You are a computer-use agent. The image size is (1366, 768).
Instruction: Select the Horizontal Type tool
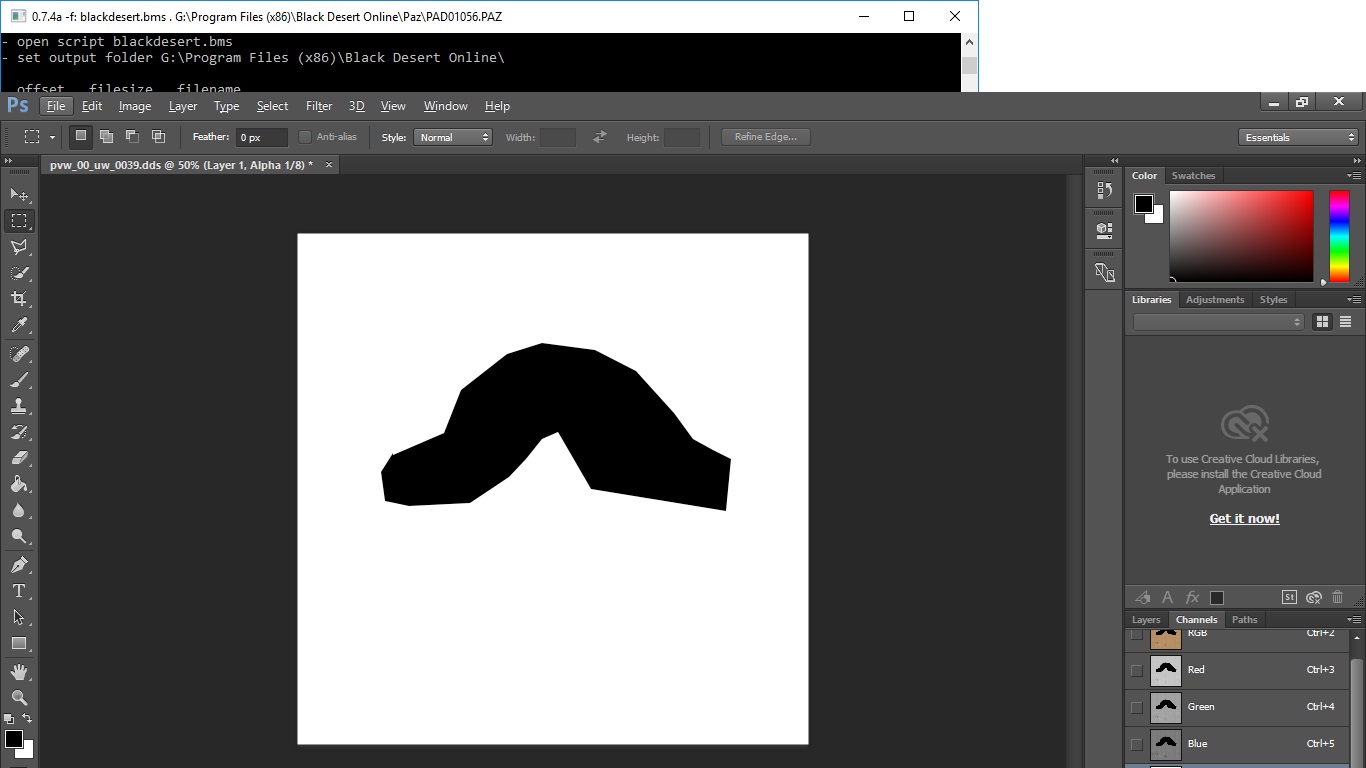tap(19, 591)
